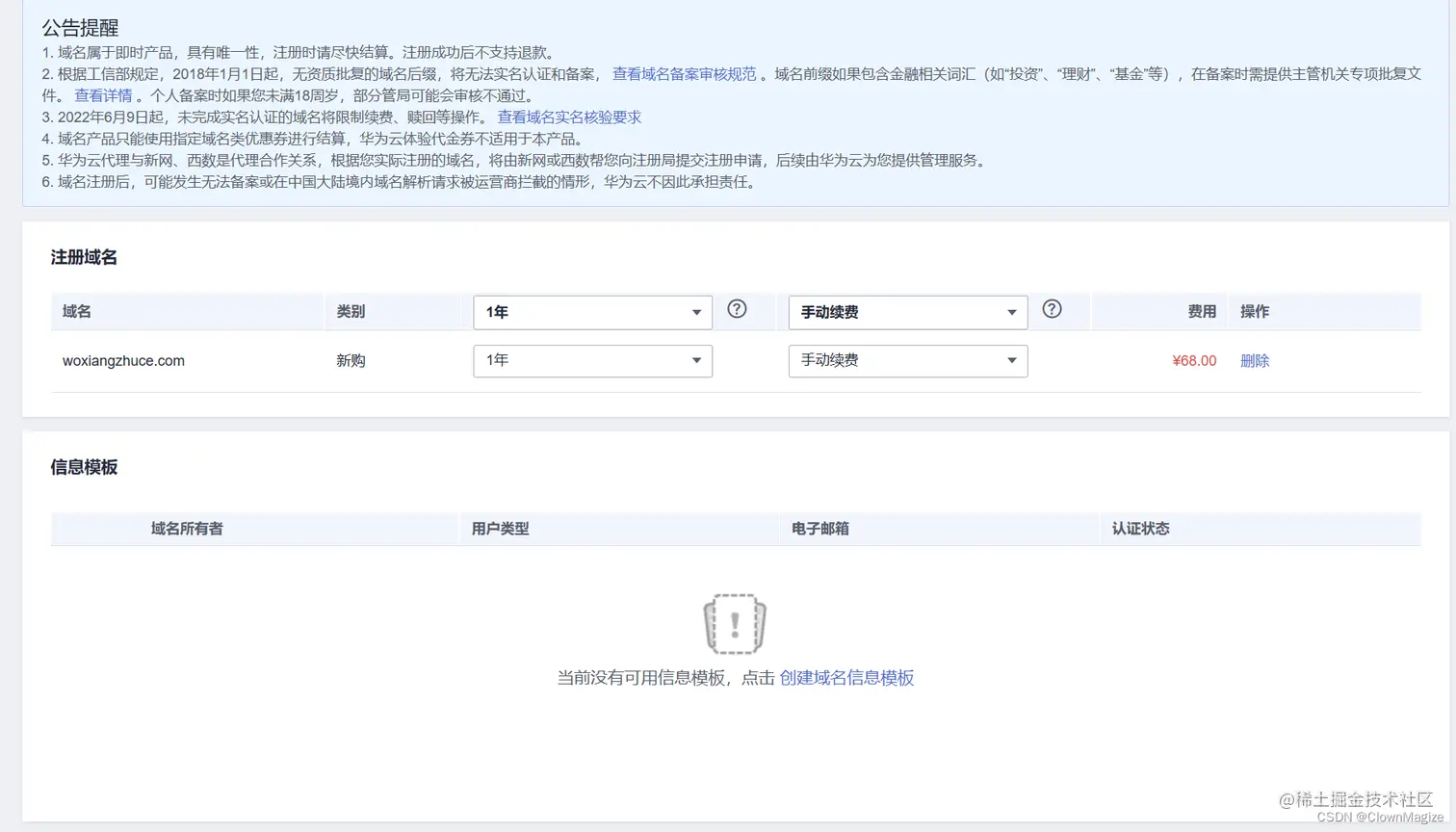Click the exclamation mark empty-state icon
Screen dimensions: 1456x832
point(734,623)
